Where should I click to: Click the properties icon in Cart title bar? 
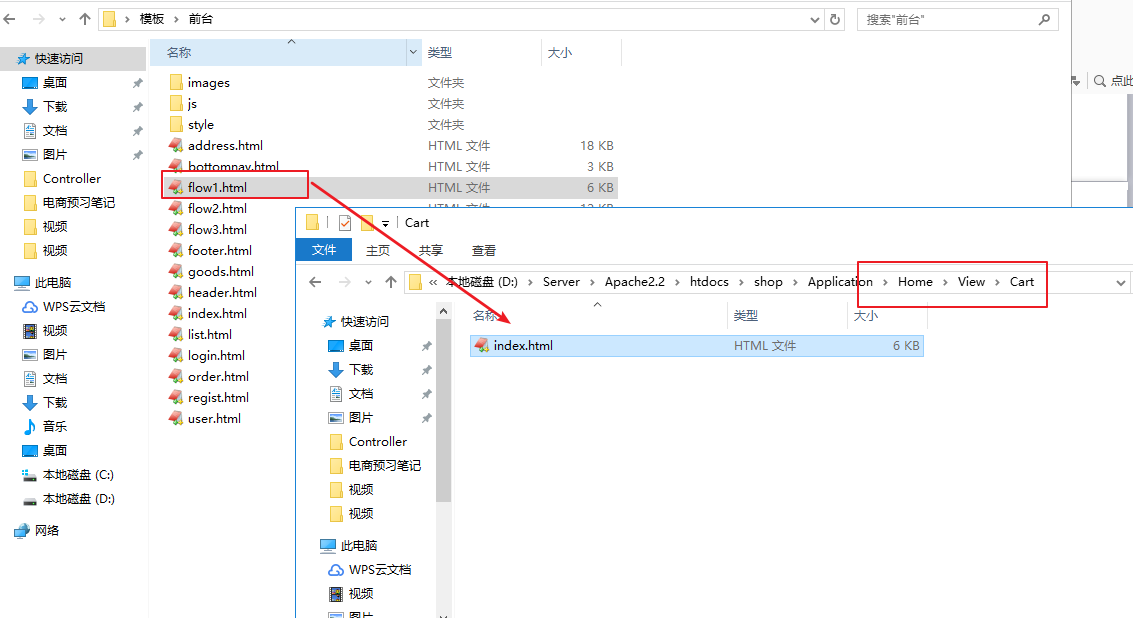click(x=345, y=223)
